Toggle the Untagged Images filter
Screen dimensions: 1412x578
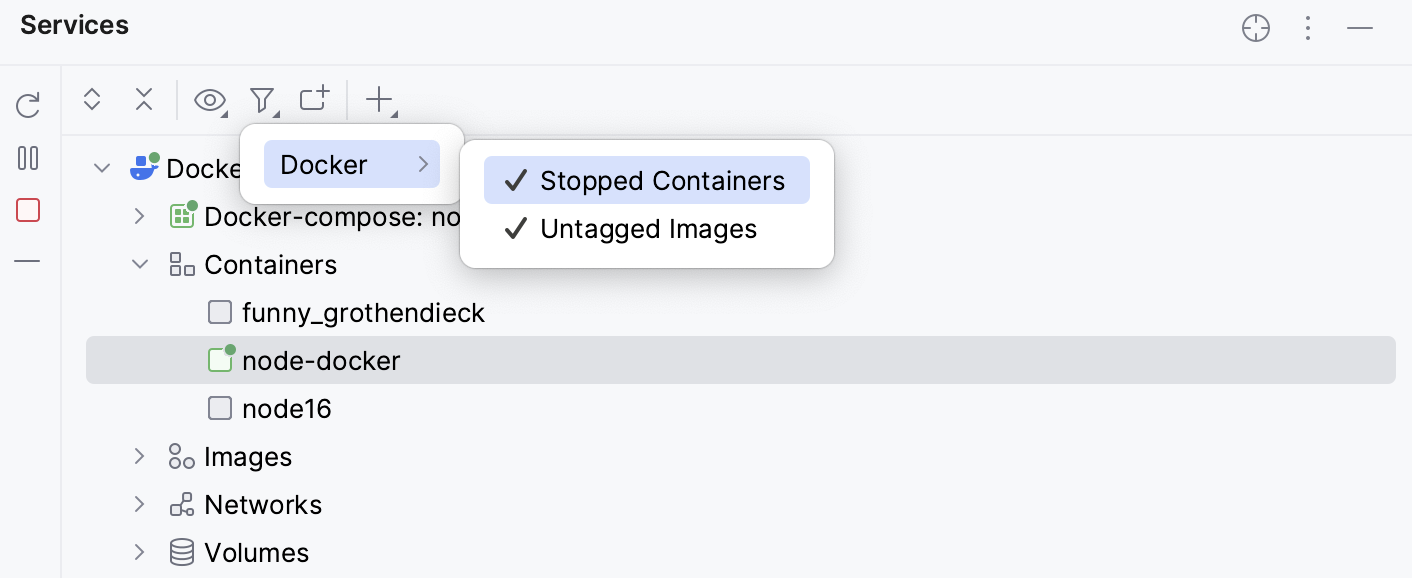click(648, 229)
